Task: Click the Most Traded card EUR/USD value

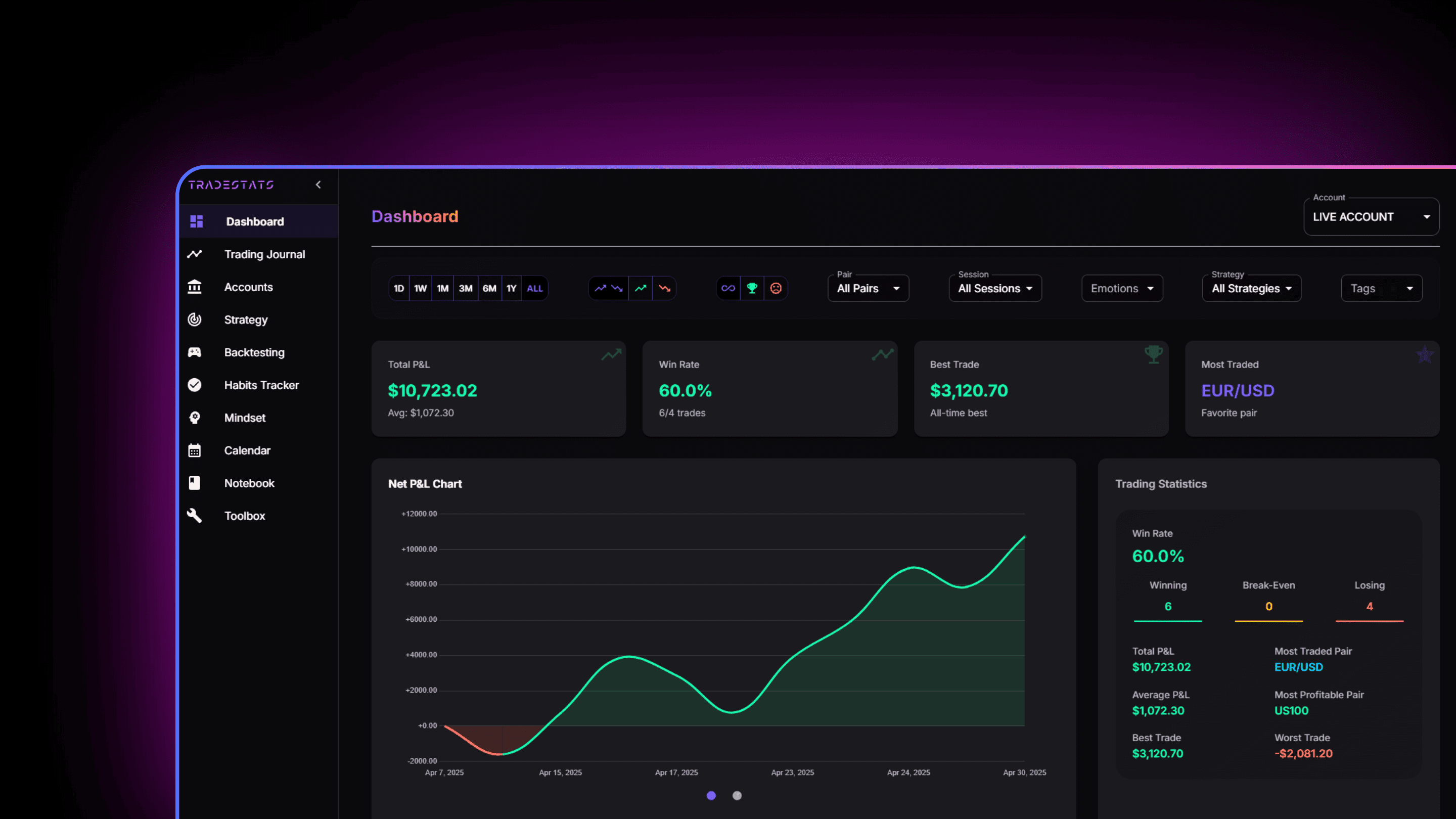Action: (x=1238, y=391)
